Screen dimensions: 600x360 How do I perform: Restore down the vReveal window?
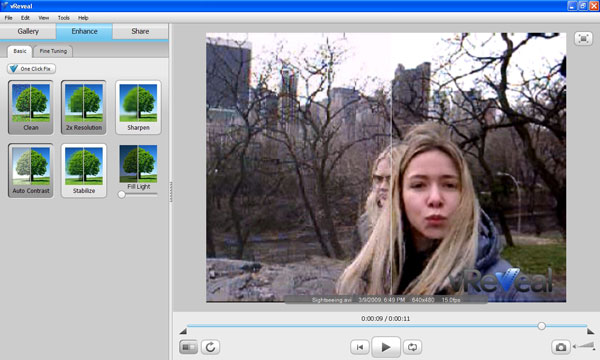pos(583,6)
